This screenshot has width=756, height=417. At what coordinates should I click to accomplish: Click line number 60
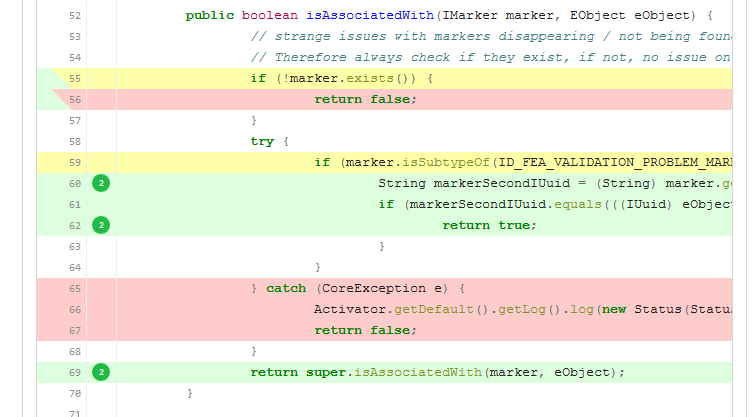(75, 184)
